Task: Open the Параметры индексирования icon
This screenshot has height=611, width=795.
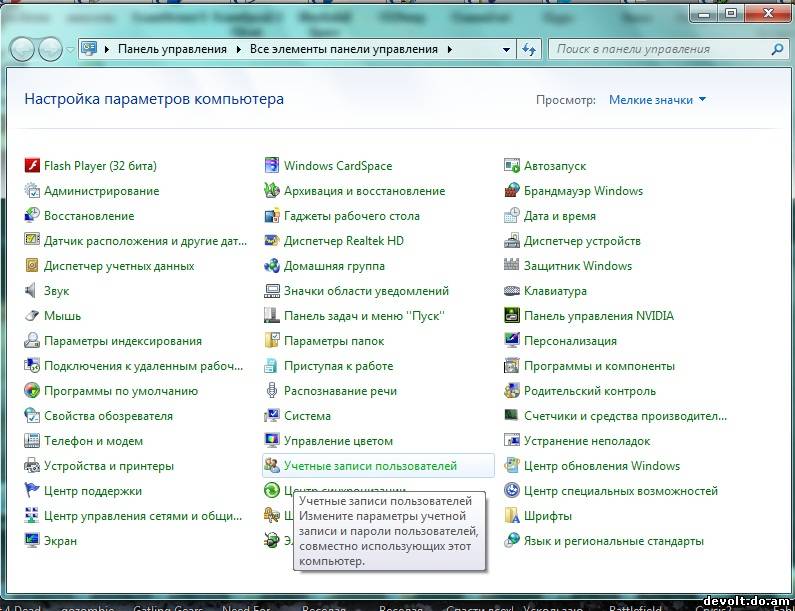Action: click(x=32, y=341)
